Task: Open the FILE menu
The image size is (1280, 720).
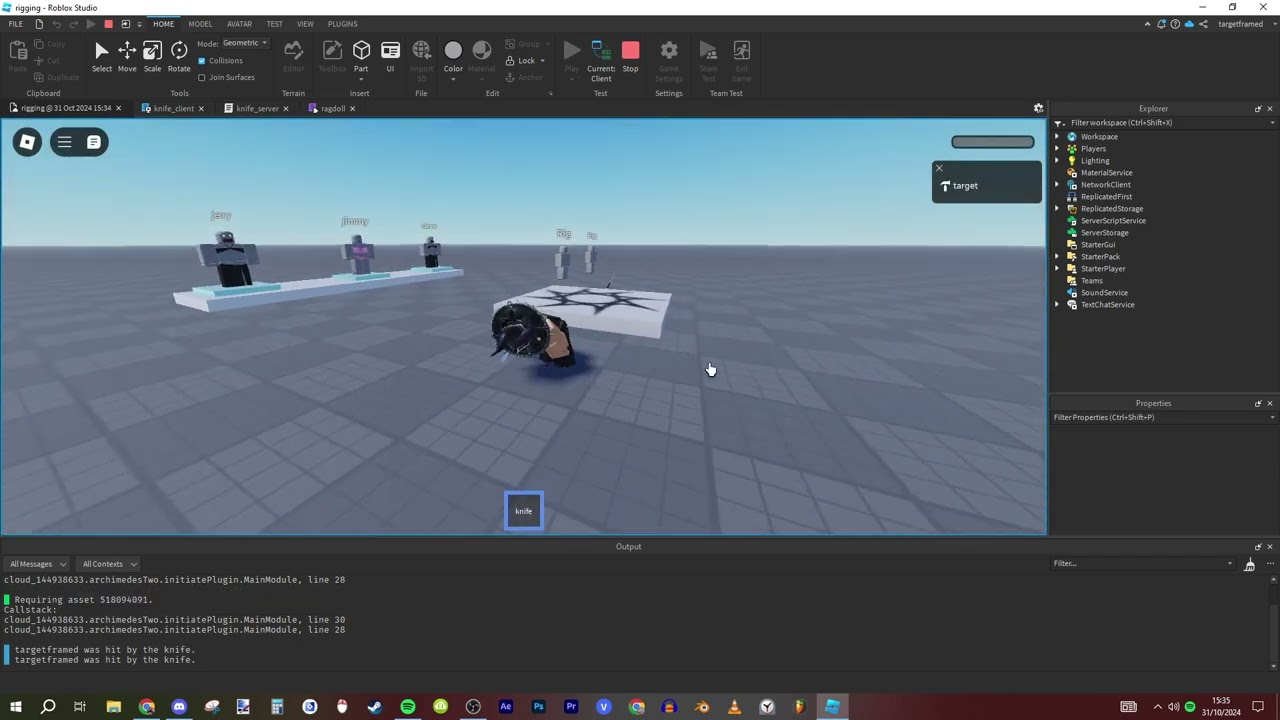Action: point(15,24)
